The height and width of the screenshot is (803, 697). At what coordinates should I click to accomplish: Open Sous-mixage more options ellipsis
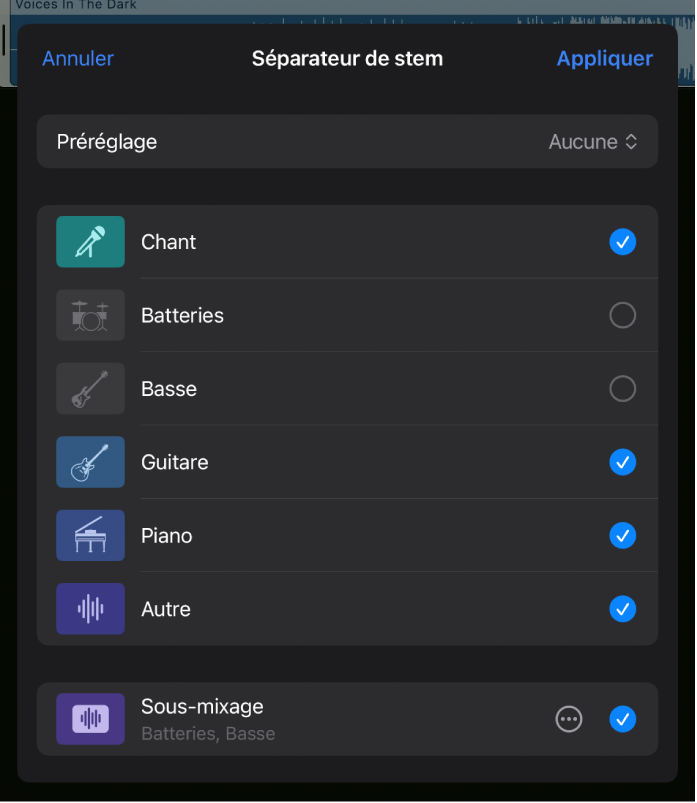[x=569, y=719]
